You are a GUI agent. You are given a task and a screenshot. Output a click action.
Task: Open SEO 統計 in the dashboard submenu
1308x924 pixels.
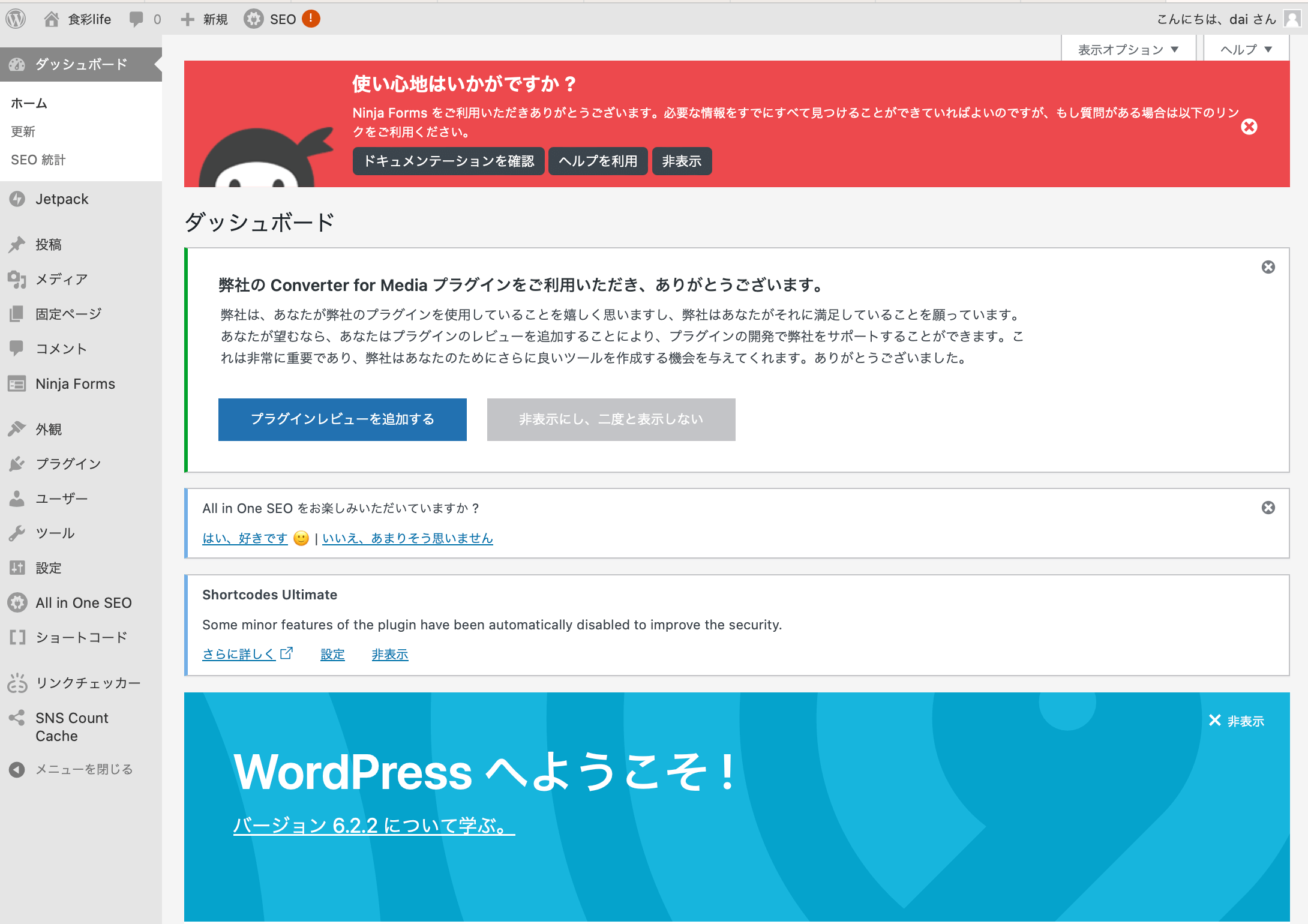[x=38, y=160]
